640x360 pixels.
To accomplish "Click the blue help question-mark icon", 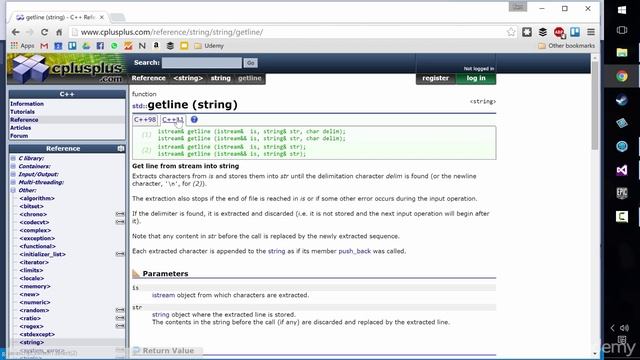I will coord(194,120).
